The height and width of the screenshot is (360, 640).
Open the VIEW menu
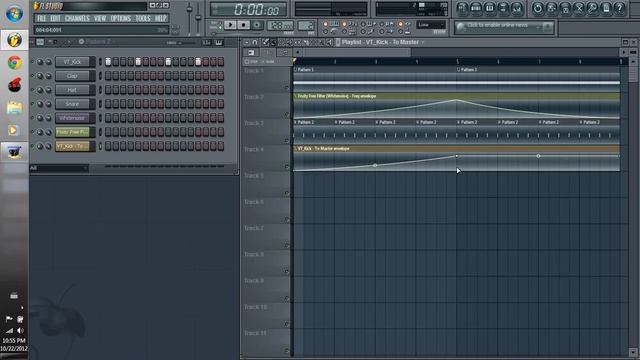100,18
